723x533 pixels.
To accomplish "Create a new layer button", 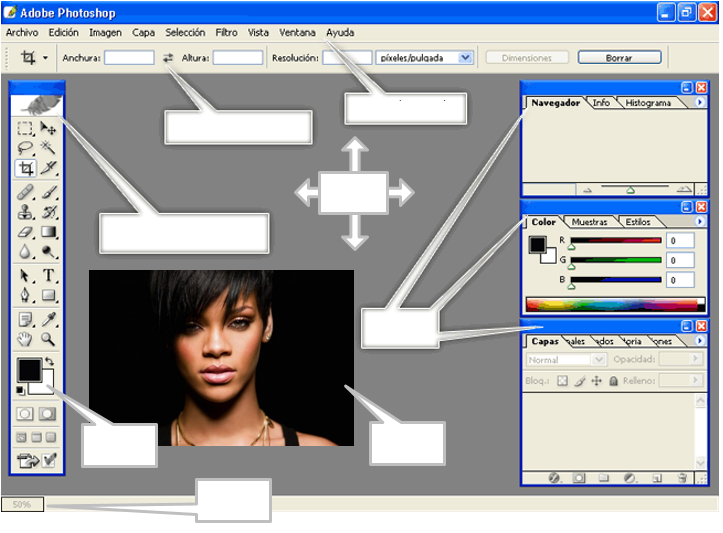I will click(x=657, y=478).
